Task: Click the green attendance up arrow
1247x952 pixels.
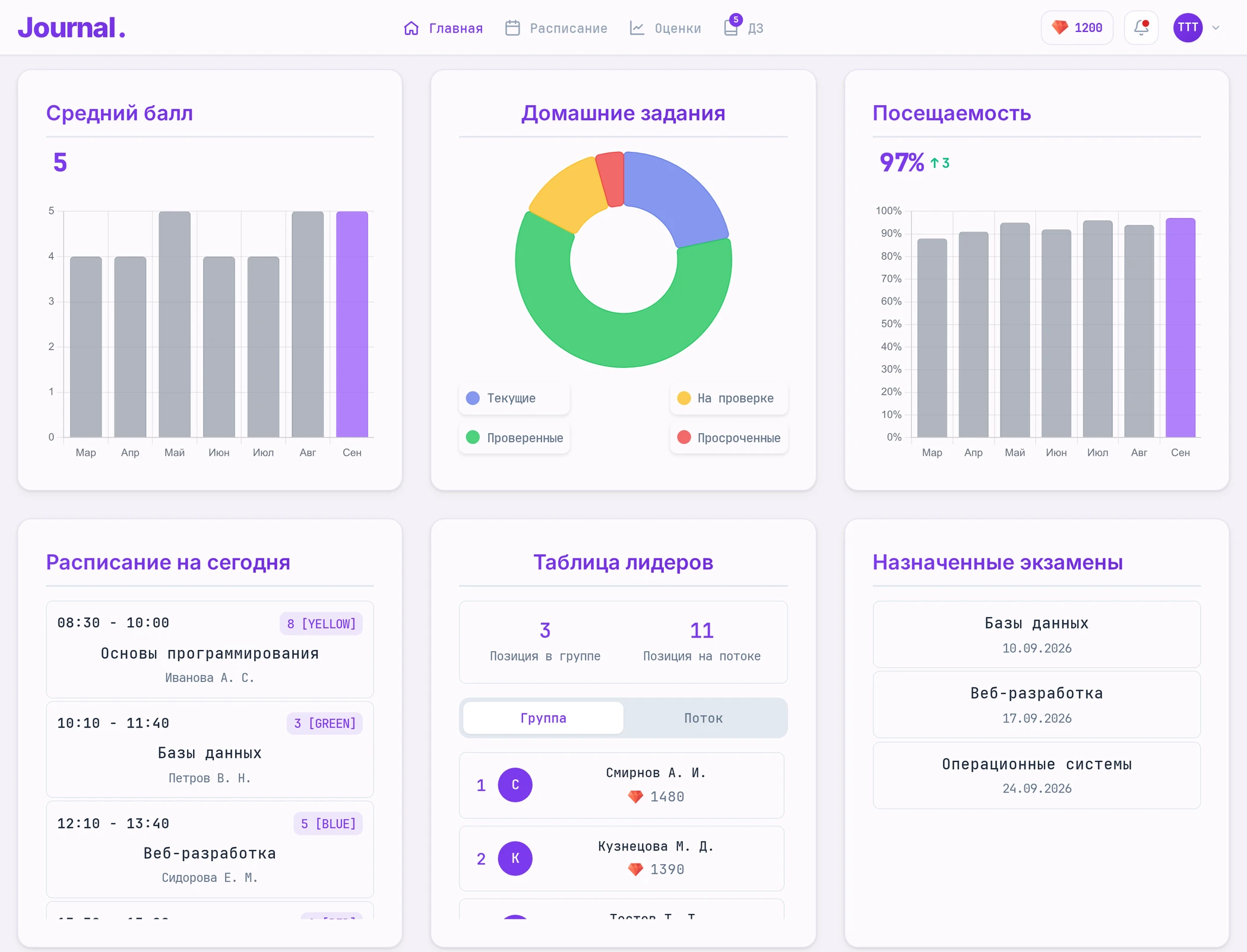Action: click(935, 163)
